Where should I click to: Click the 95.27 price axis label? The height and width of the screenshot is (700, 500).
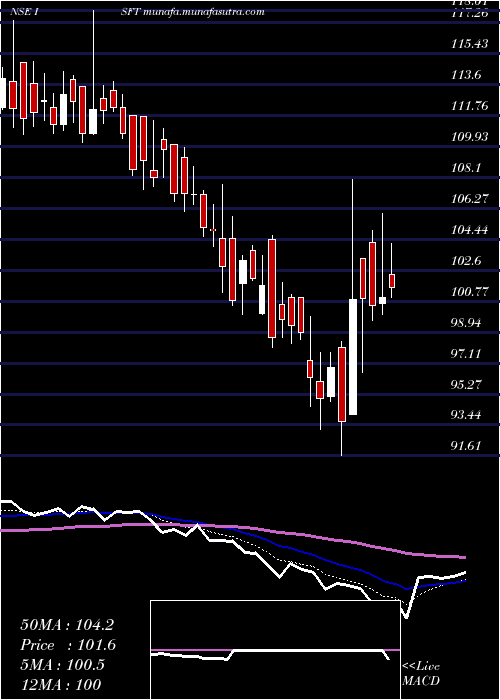pos(467,384)
